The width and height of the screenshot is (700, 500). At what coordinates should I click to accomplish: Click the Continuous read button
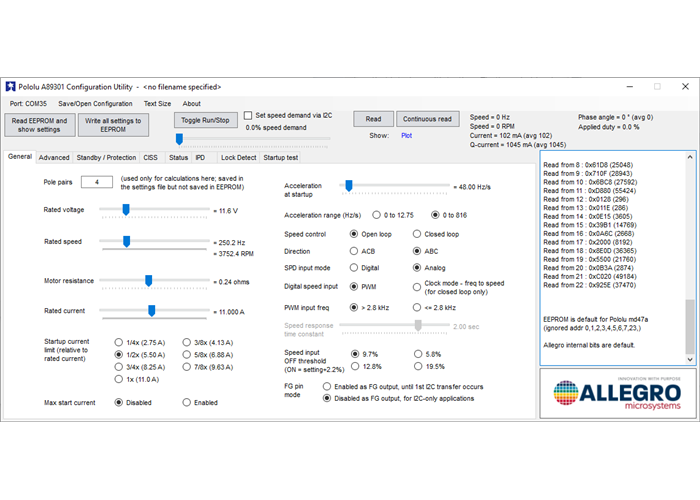(427, 119)
